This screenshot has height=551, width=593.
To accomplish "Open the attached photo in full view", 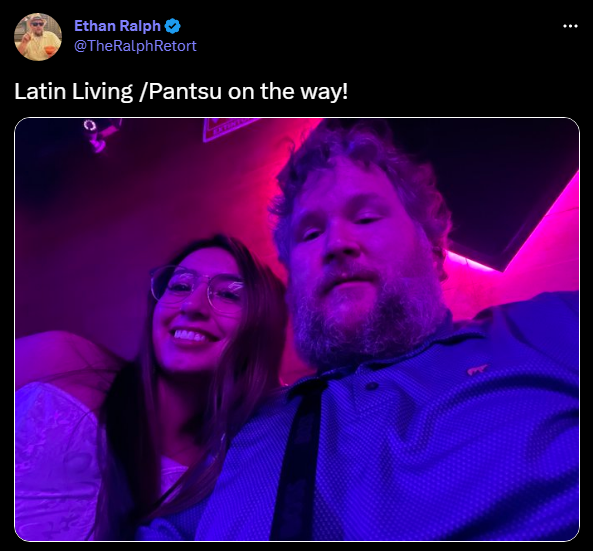I will click(297, 329).
